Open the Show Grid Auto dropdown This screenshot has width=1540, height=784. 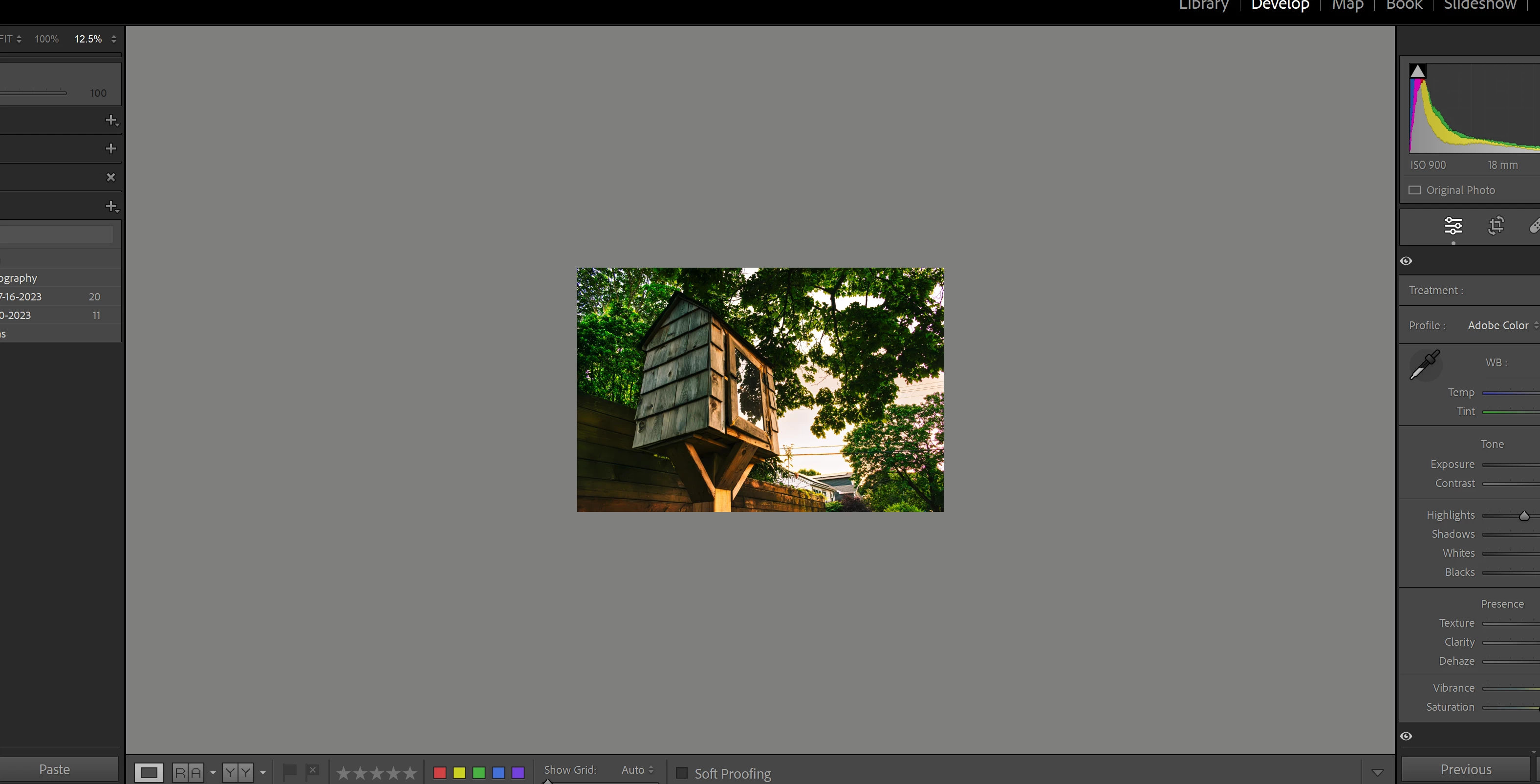click(637, 770)
